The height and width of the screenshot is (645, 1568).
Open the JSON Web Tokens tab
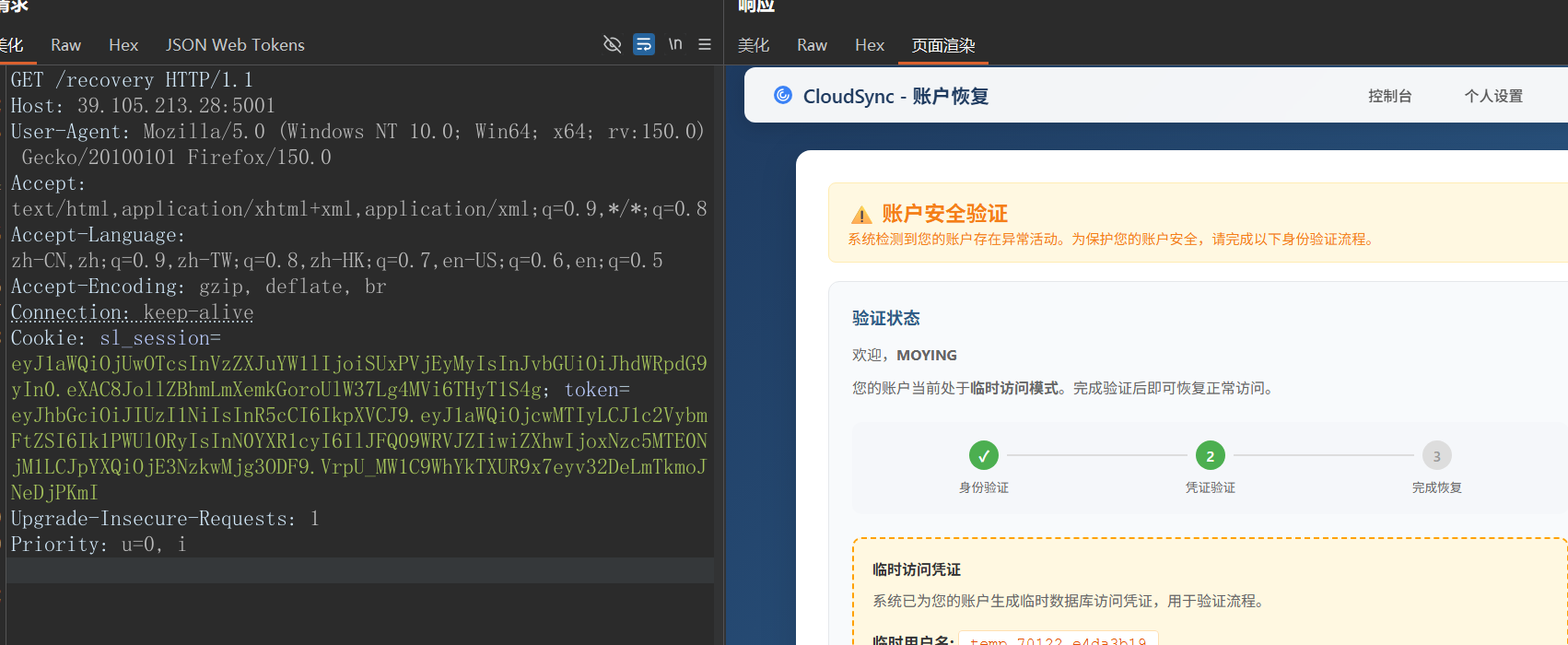click(235, 45)
